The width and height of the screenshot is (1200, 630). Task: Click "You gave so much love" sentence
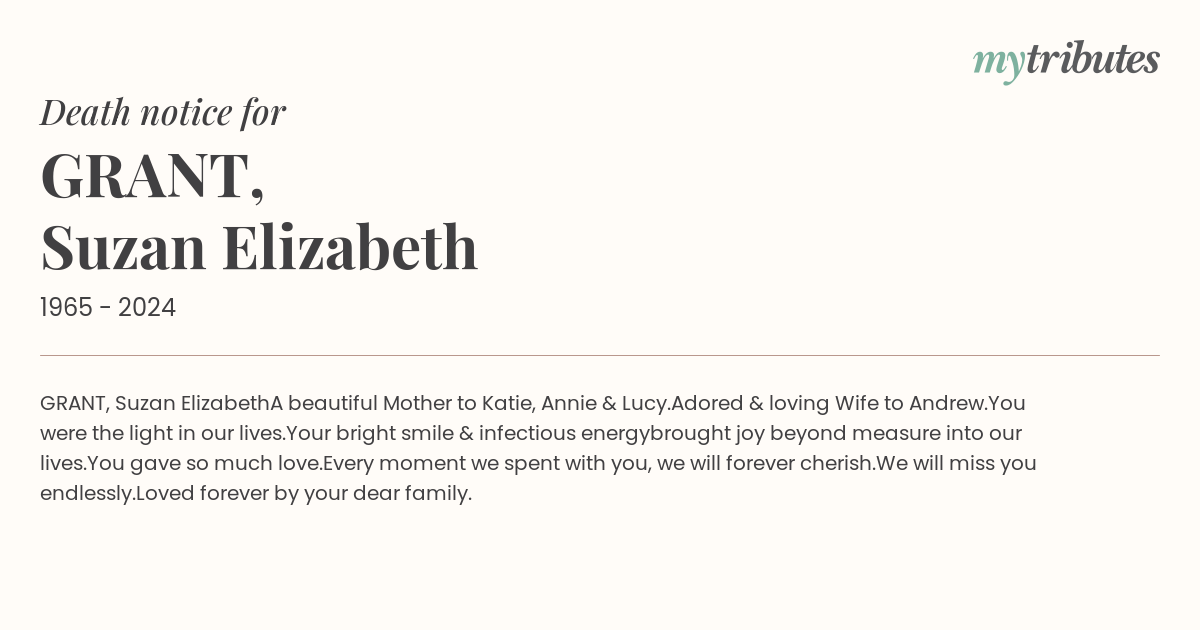[x=204, y=464]
